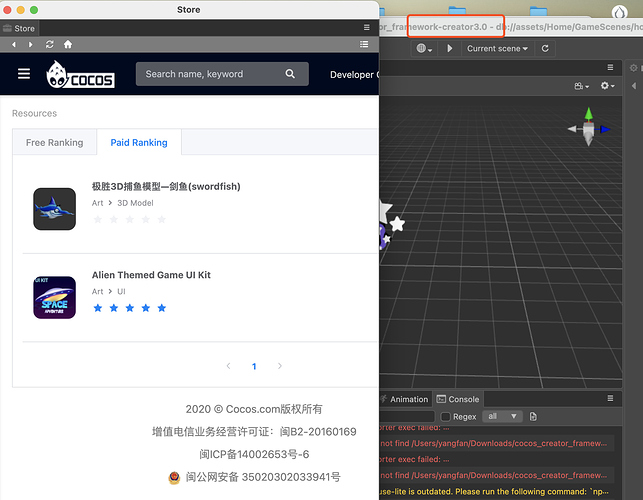The height and width of the screenshot is (500, 643).
Task: Open the Store home page icon
Action: [68, 44]
